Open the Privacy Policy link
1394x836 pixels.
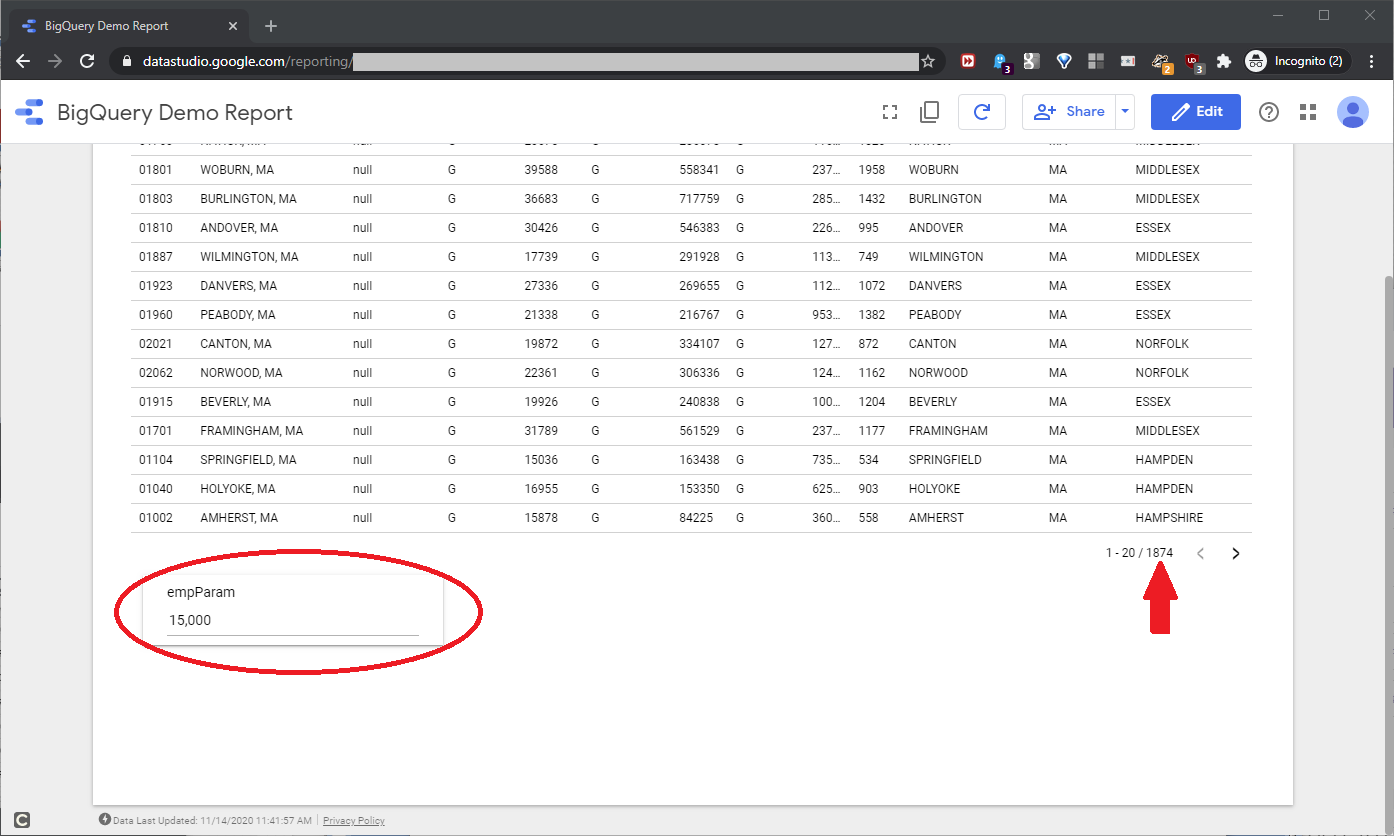(354, 821)
